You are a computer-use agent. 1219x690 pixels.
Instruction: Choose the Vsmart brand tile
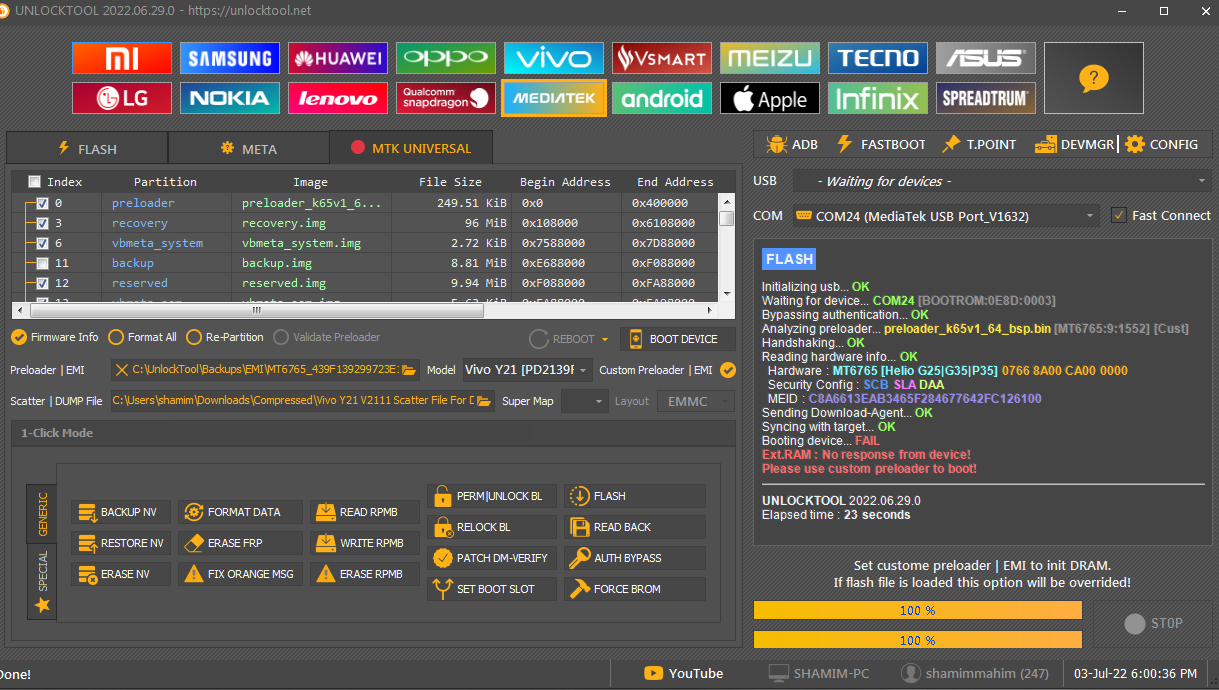(x=662, y=58)
